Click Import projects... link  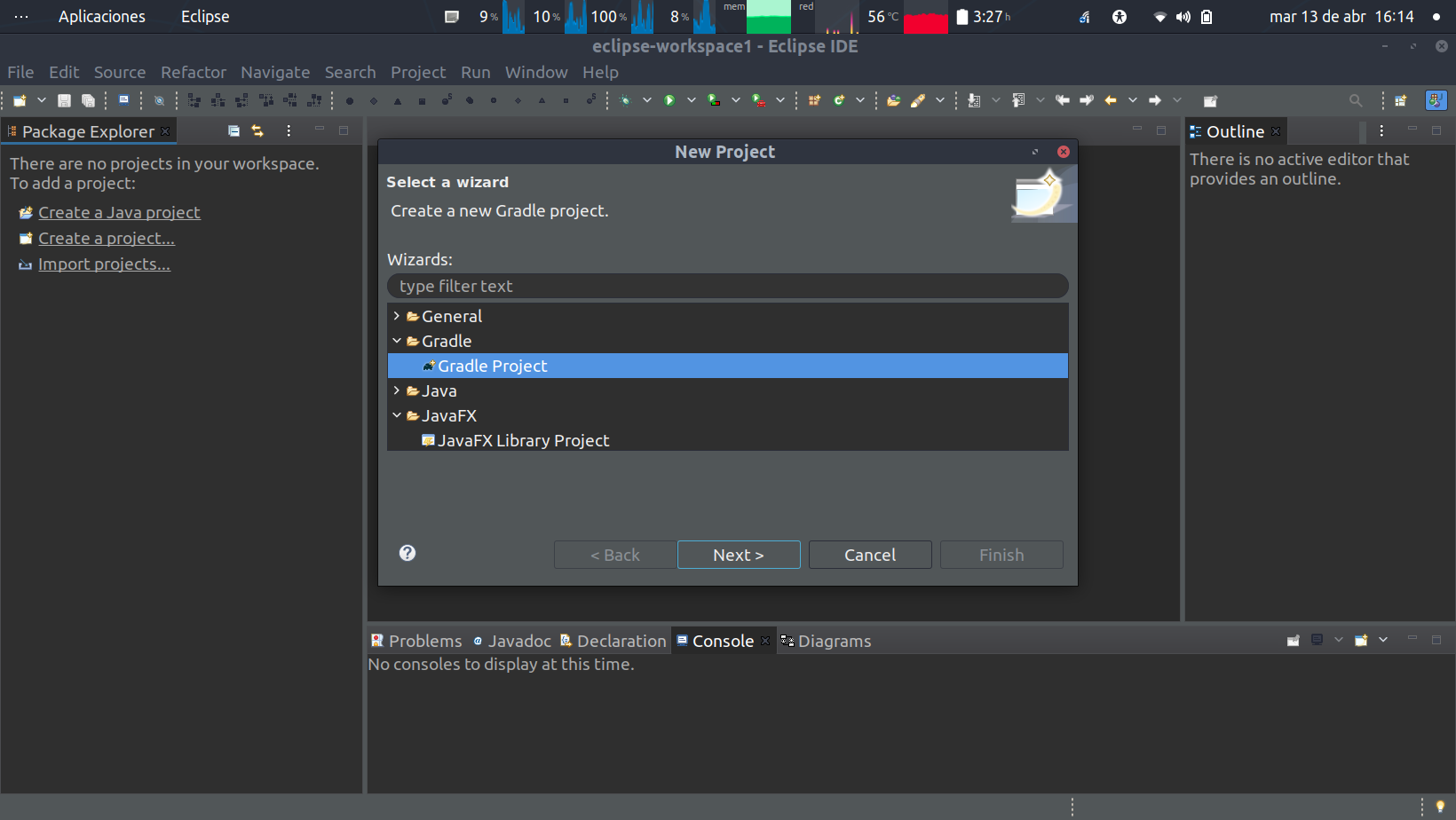point(104,264)
